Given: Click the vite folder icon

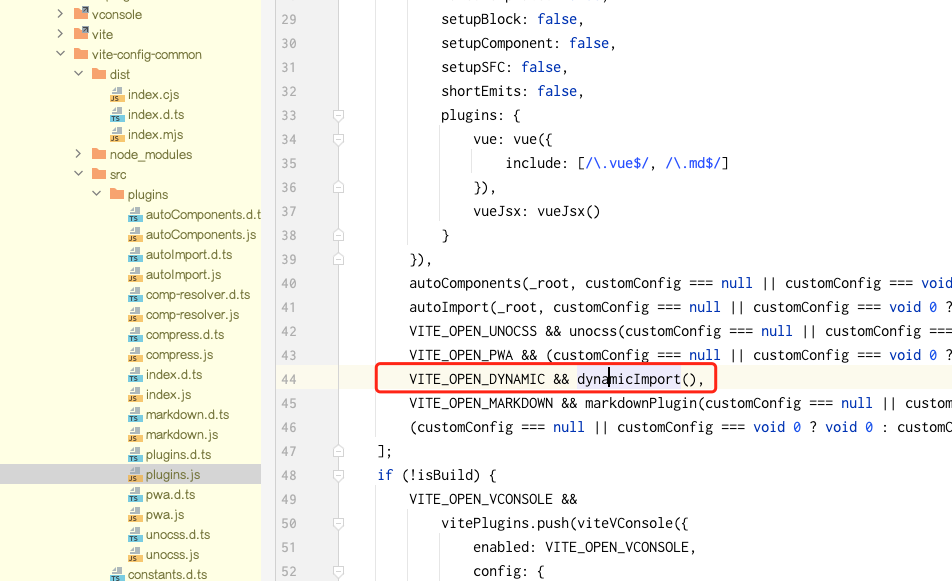Looking at the screenshot, I should pyautogui.click(x=81, y=33).
